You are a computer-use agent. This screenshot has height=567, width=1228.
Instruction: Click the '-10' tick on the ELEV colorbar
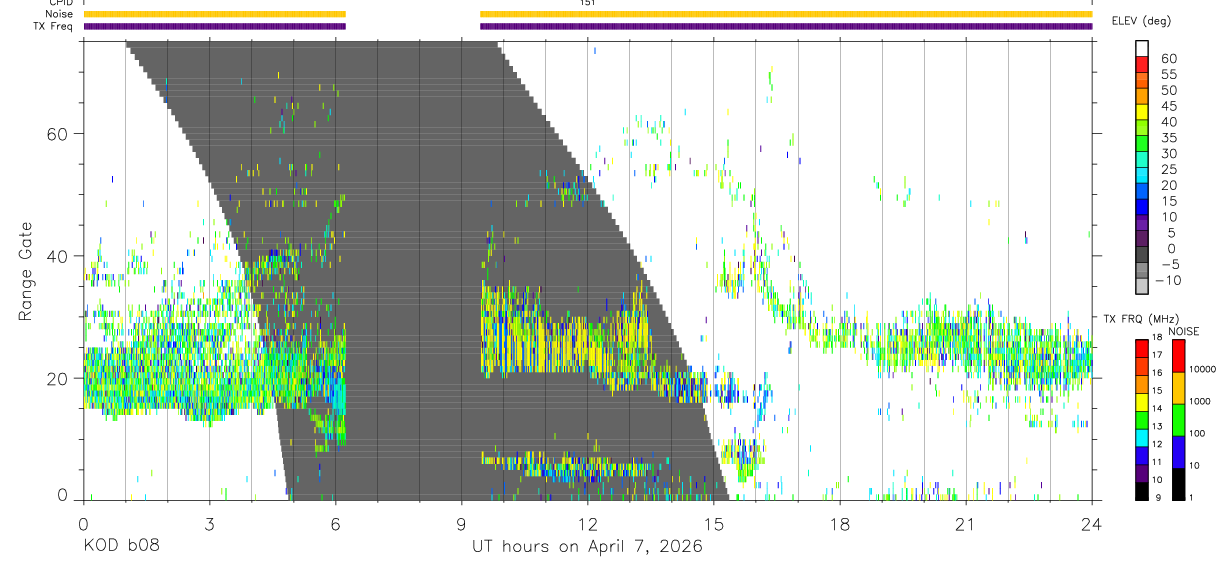click(x=1166, y=280)
